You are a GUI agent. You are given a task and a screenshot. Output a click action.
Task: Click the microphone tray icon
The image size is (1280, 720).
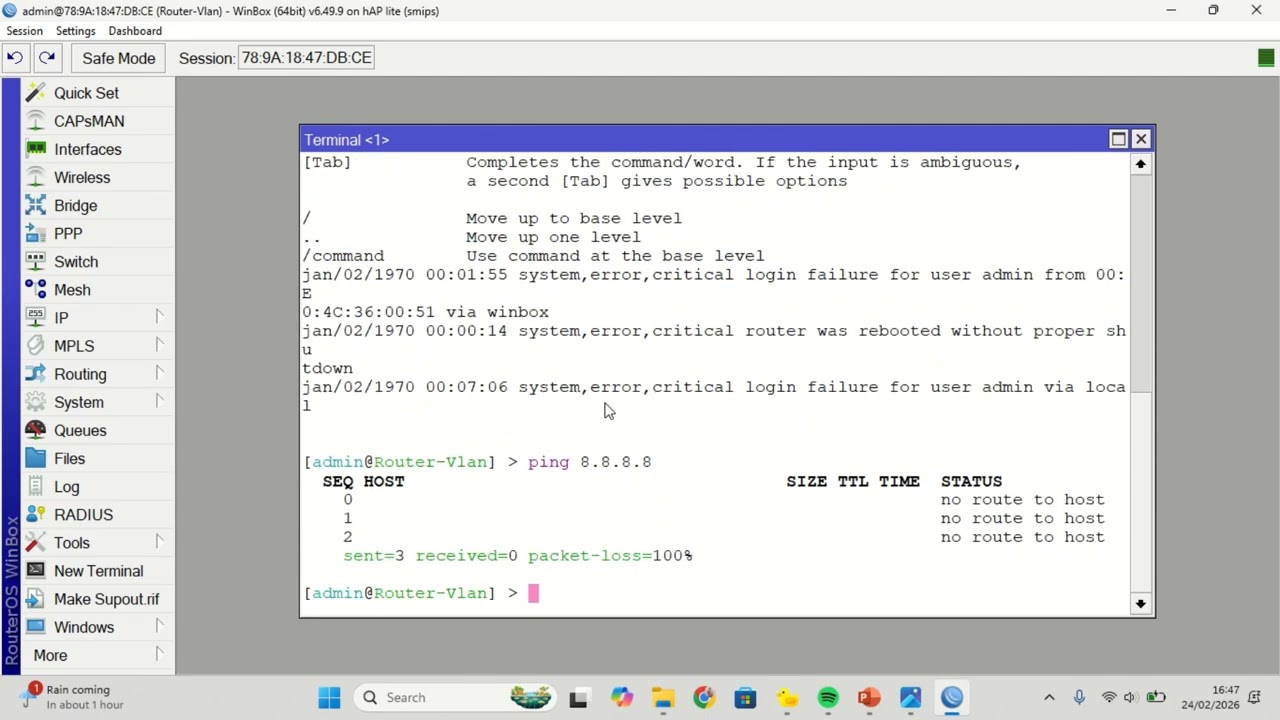(x=1079, y=697)
